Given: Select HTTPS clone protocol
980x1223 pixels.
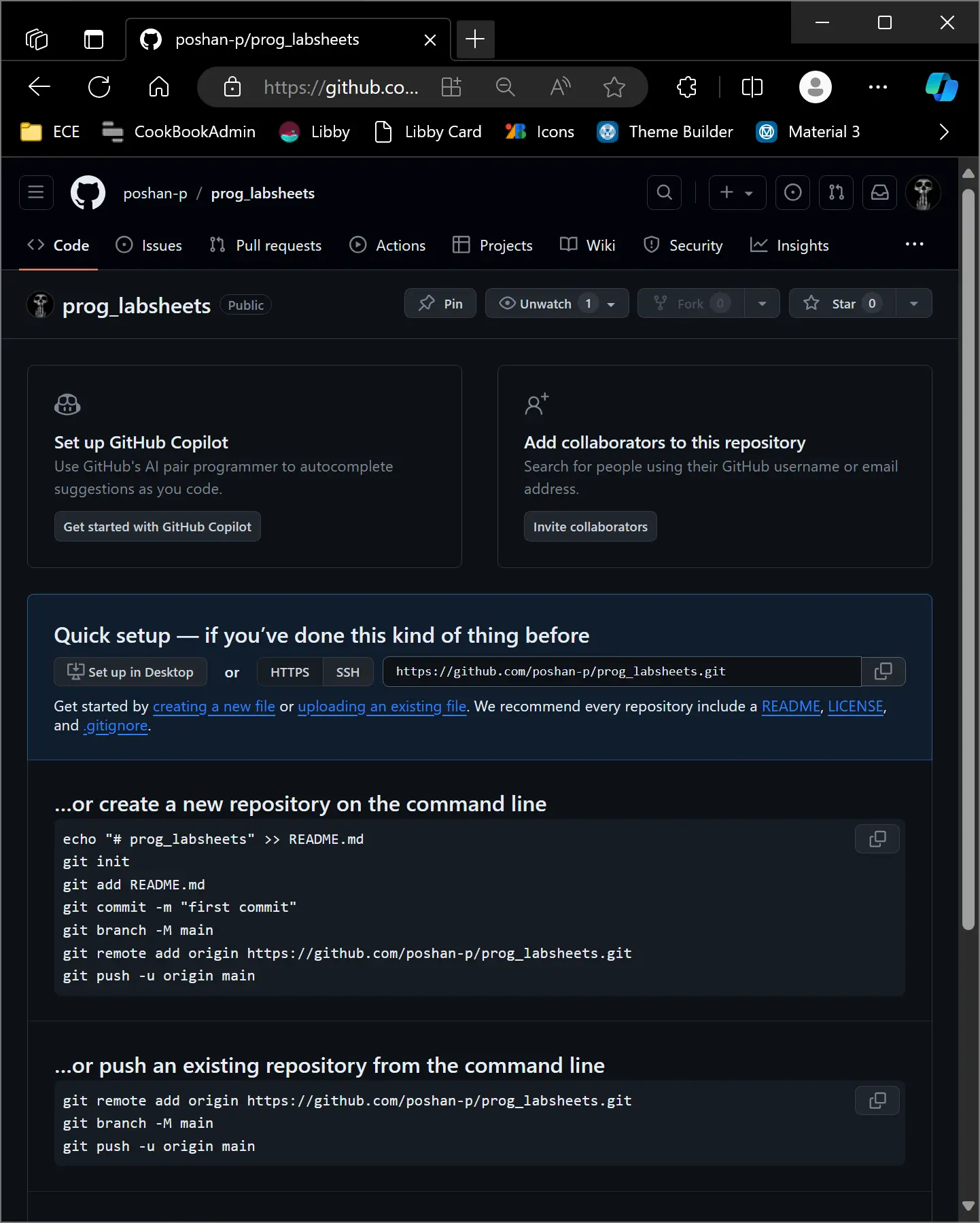Looking at the screenshot, I should pos(290,672).
